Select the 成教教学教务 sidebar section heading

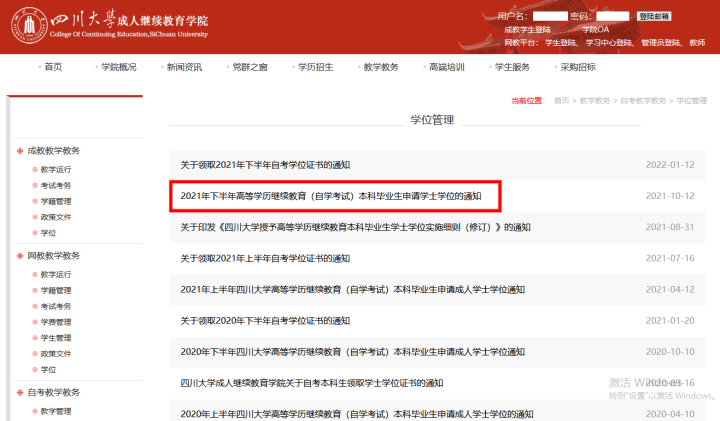54,151
